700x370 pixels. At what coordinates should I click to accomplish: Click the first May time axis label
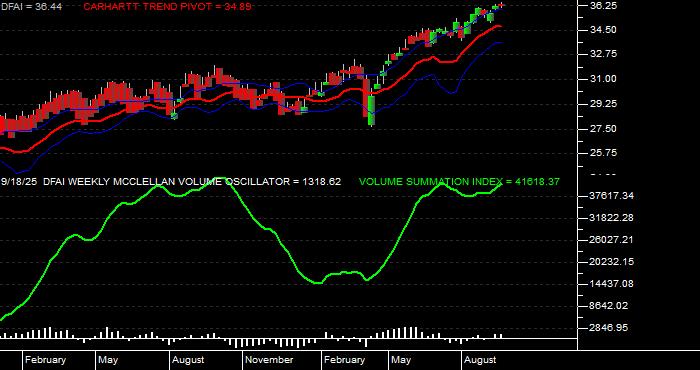[108, 360]
